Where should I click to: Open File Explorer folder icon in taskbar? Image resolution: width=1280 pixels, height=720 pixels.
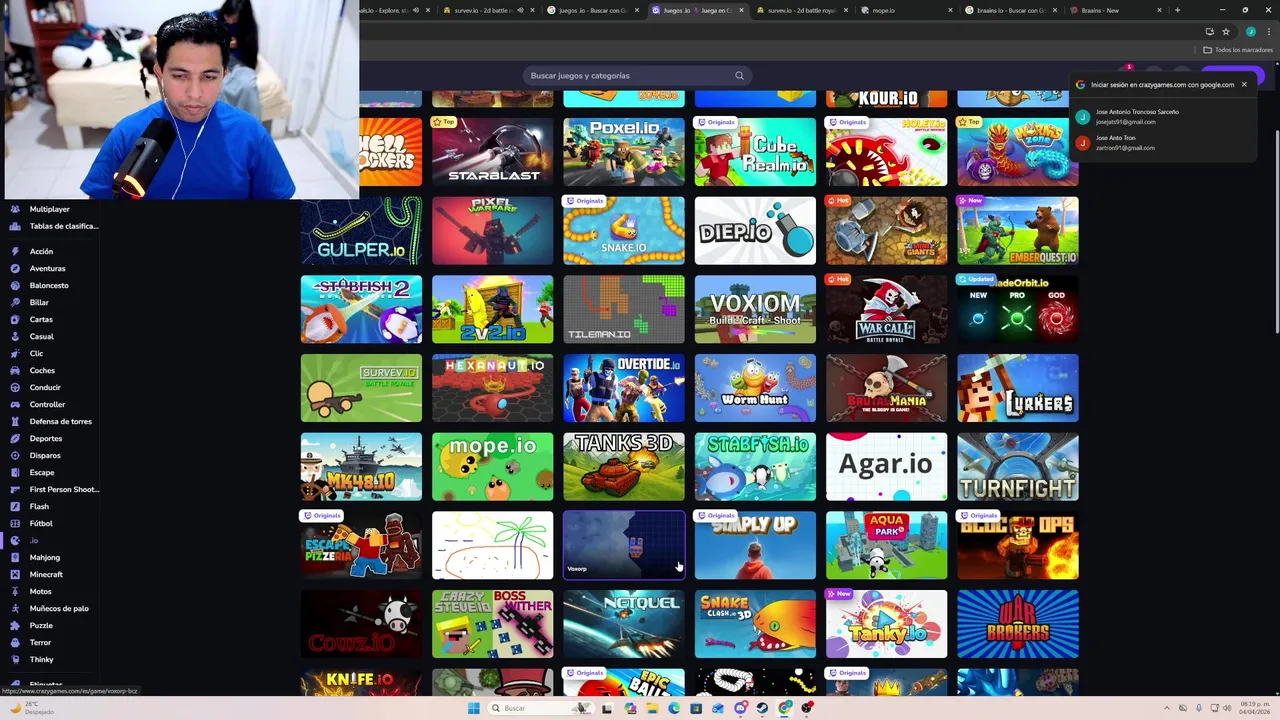pyautogui.click(x=651, y=708)
